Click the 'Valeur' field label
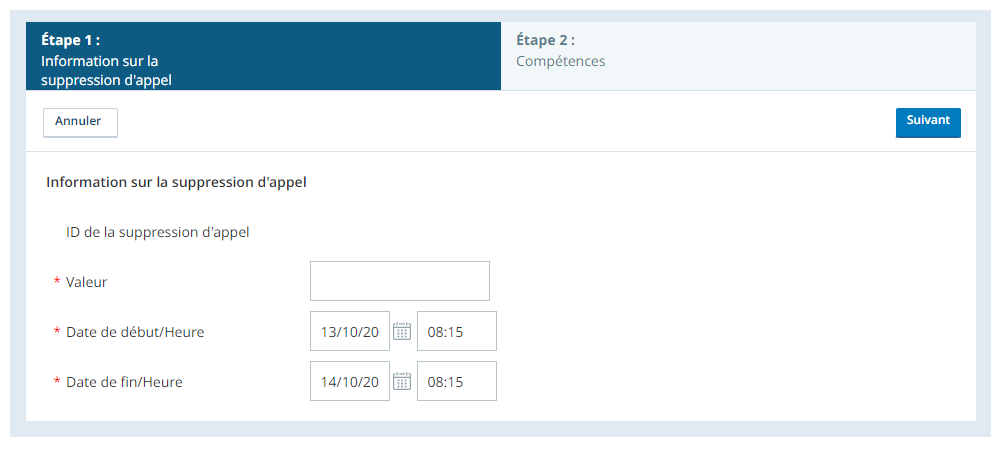 86,281
